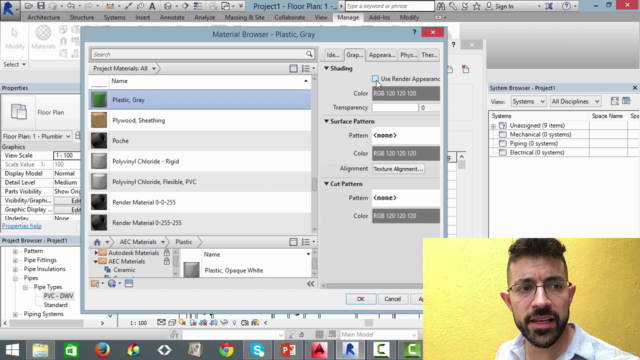Screen dimensions: 640x360
Task: Collapse the Shading section
Action: (327, 68)
